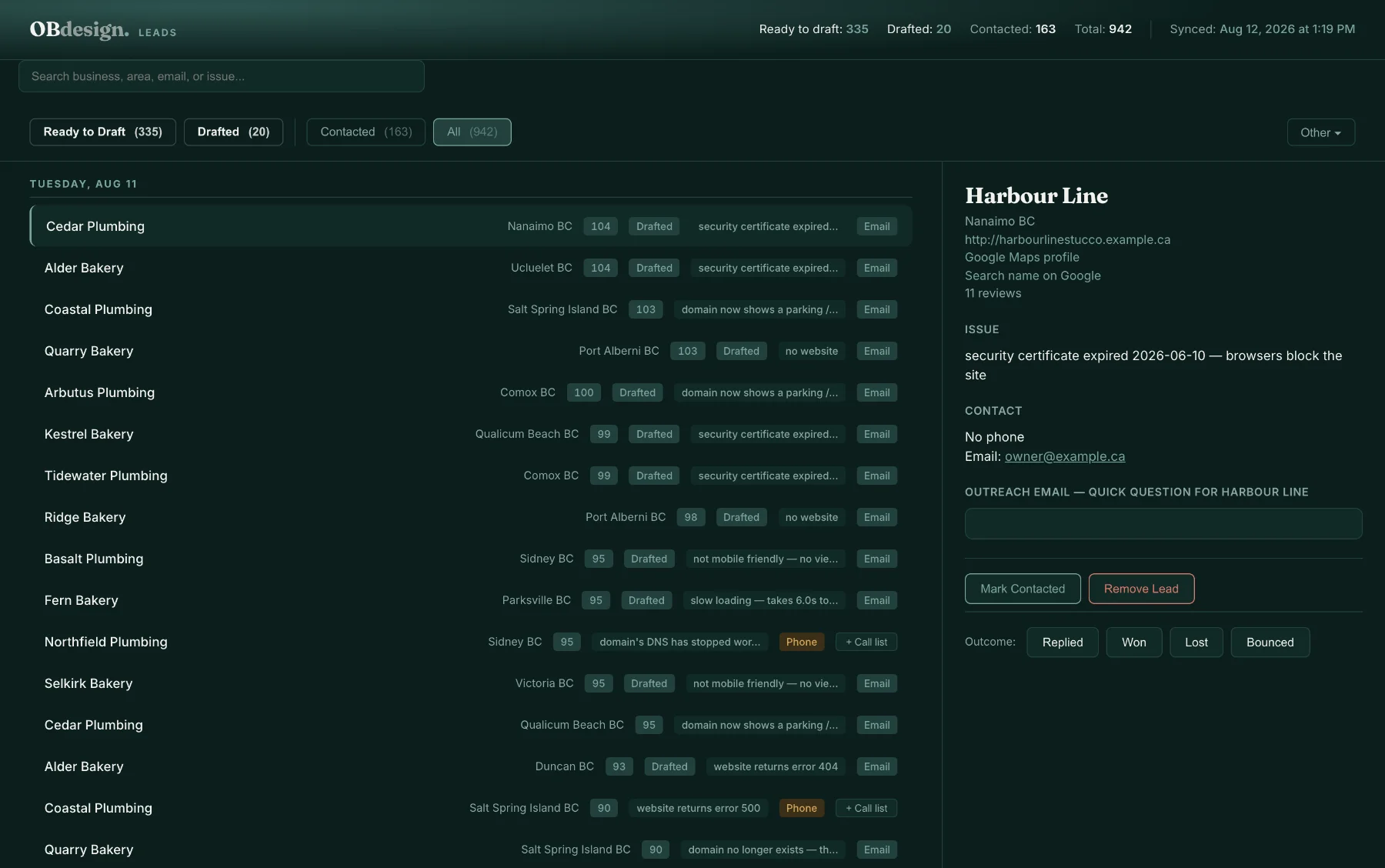
Task: Open the Arbutus Plumbing lead
Action: [471, 392]
